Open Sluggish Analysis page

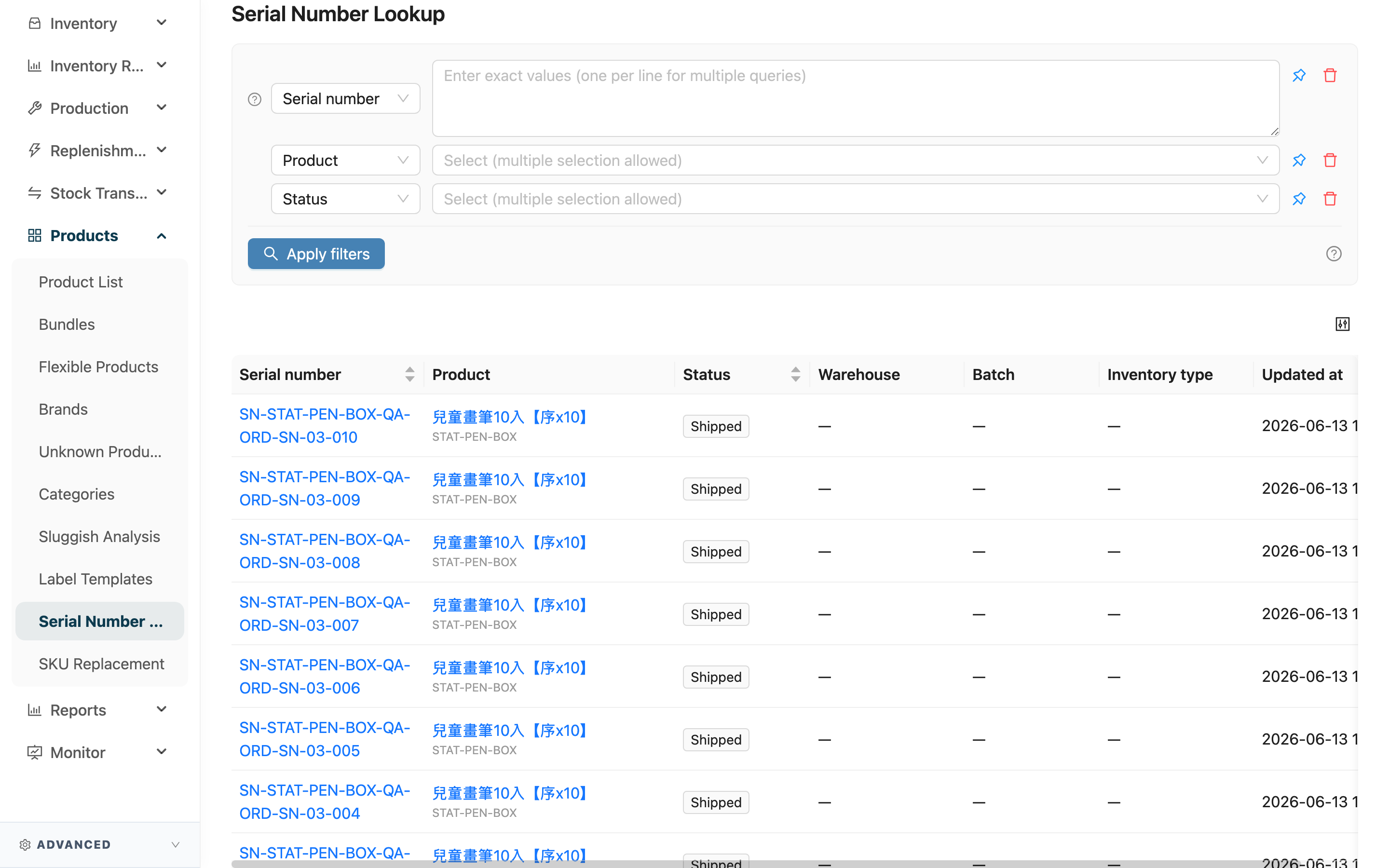(99, 537)
